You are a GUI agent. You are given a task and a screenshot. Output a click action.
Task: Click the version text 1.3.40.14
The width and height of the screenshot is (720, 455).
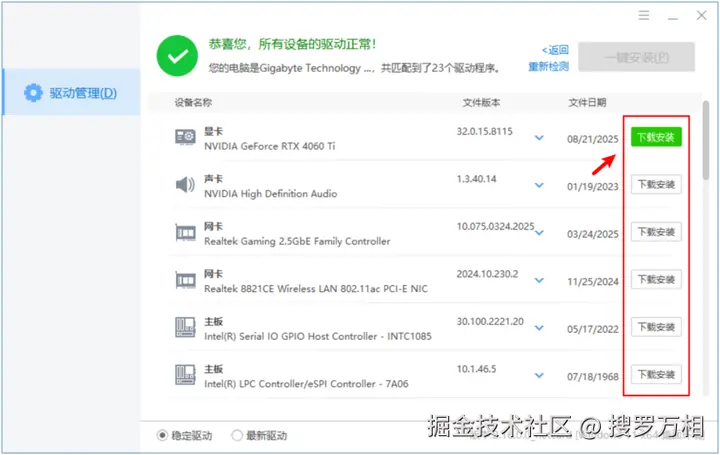pyautogui.click(x=477, y=179)
